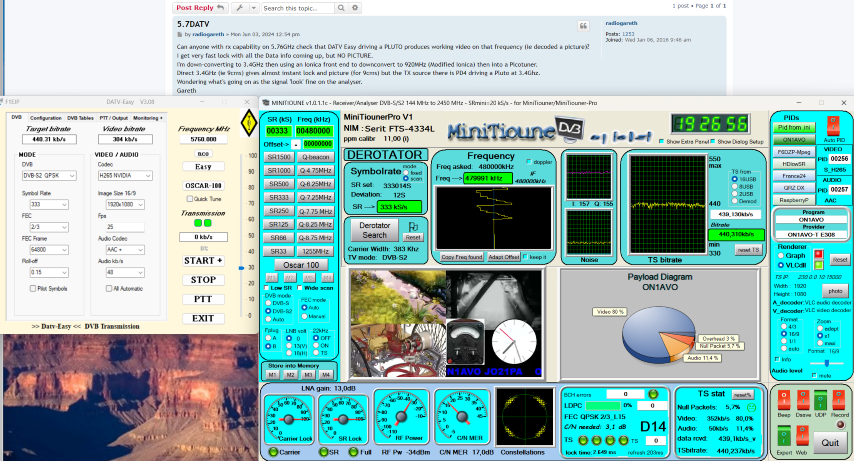
Task: Click the Frequency MHz 5760.000 field
Action: [203, 139]
